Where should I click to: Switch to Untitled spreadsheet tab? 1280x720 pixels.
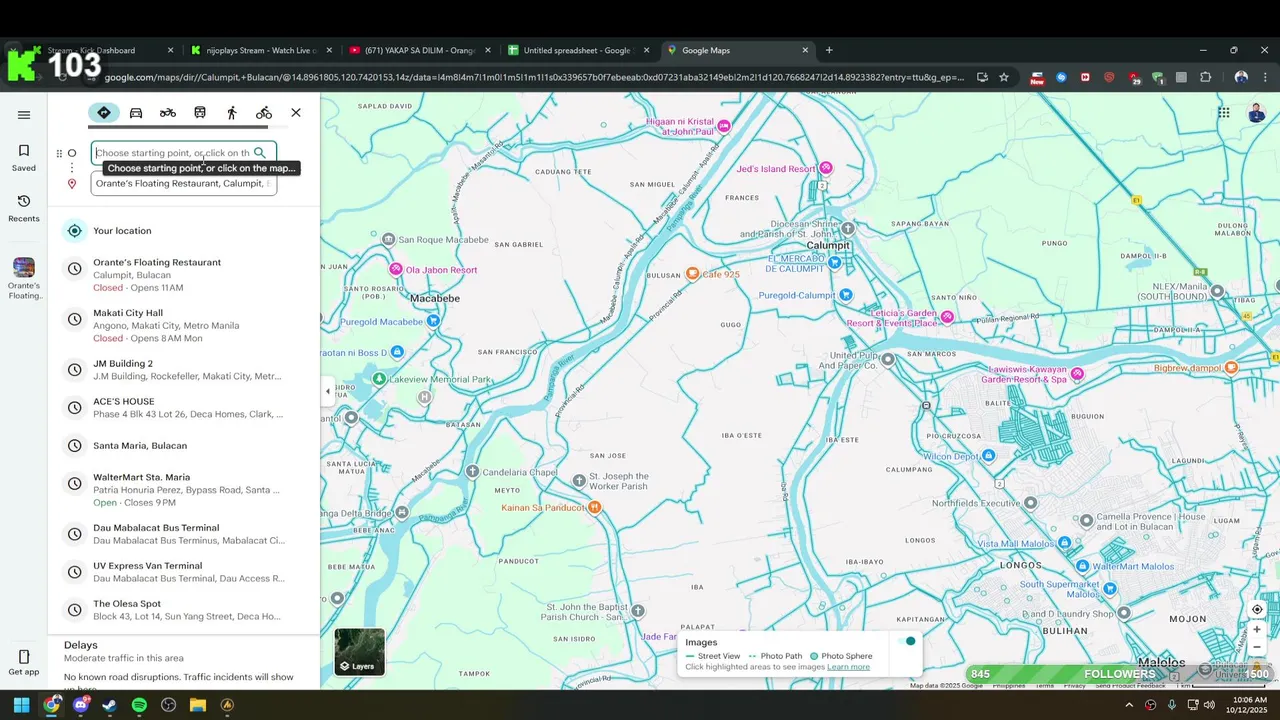578,50
